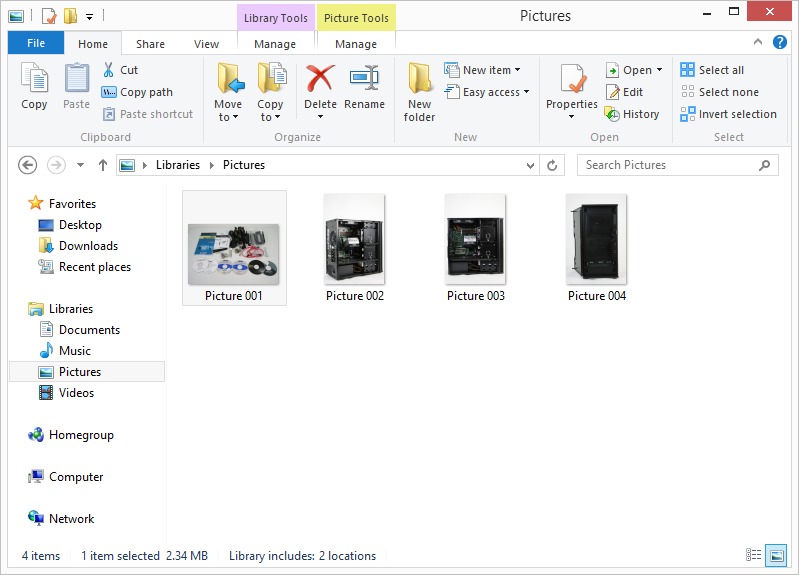The image size is (799, 575).
Task: Switch to details view in status bar
Action: click(754, 555)
